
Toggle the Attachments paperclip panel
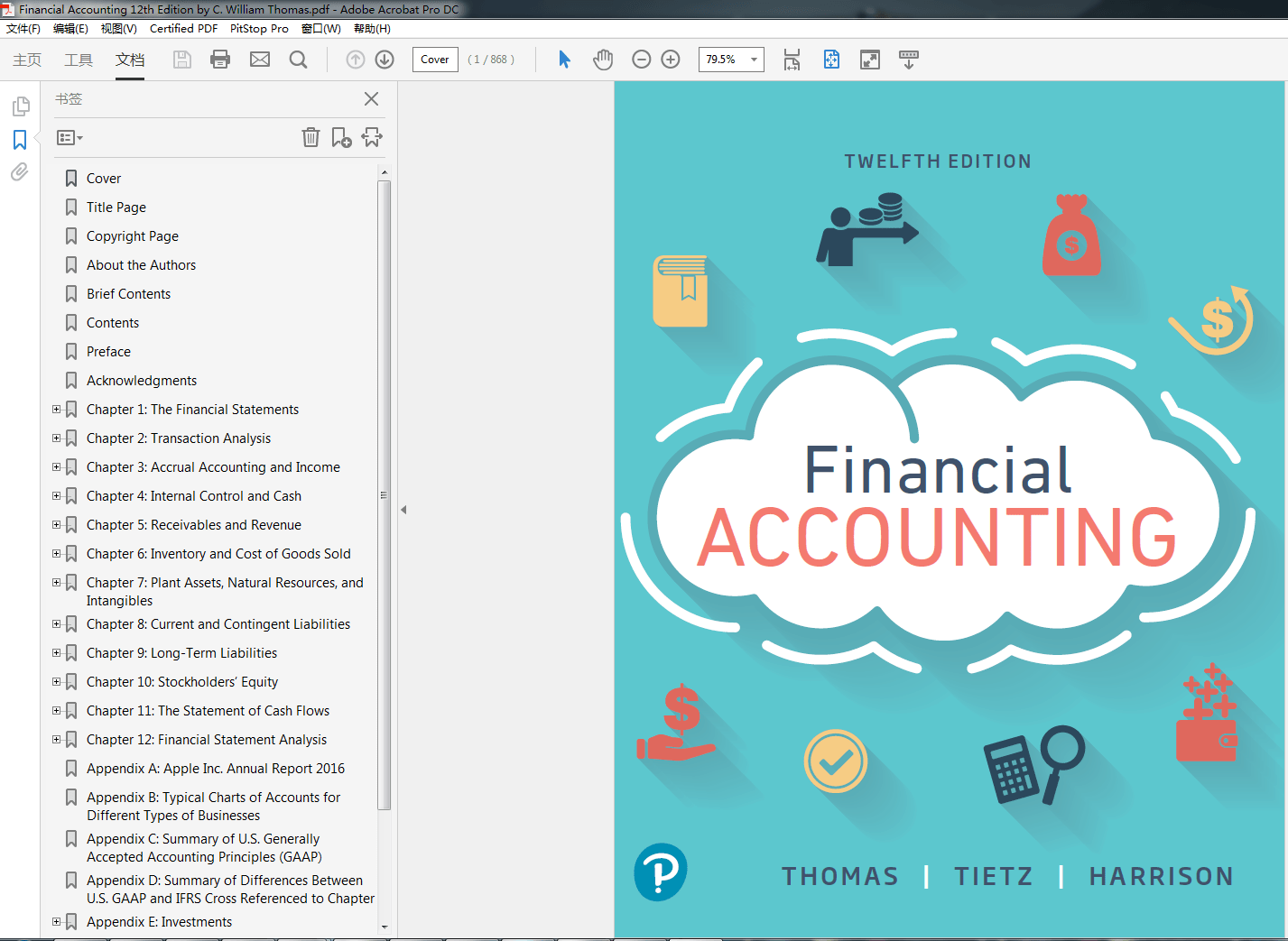[20, 171]
